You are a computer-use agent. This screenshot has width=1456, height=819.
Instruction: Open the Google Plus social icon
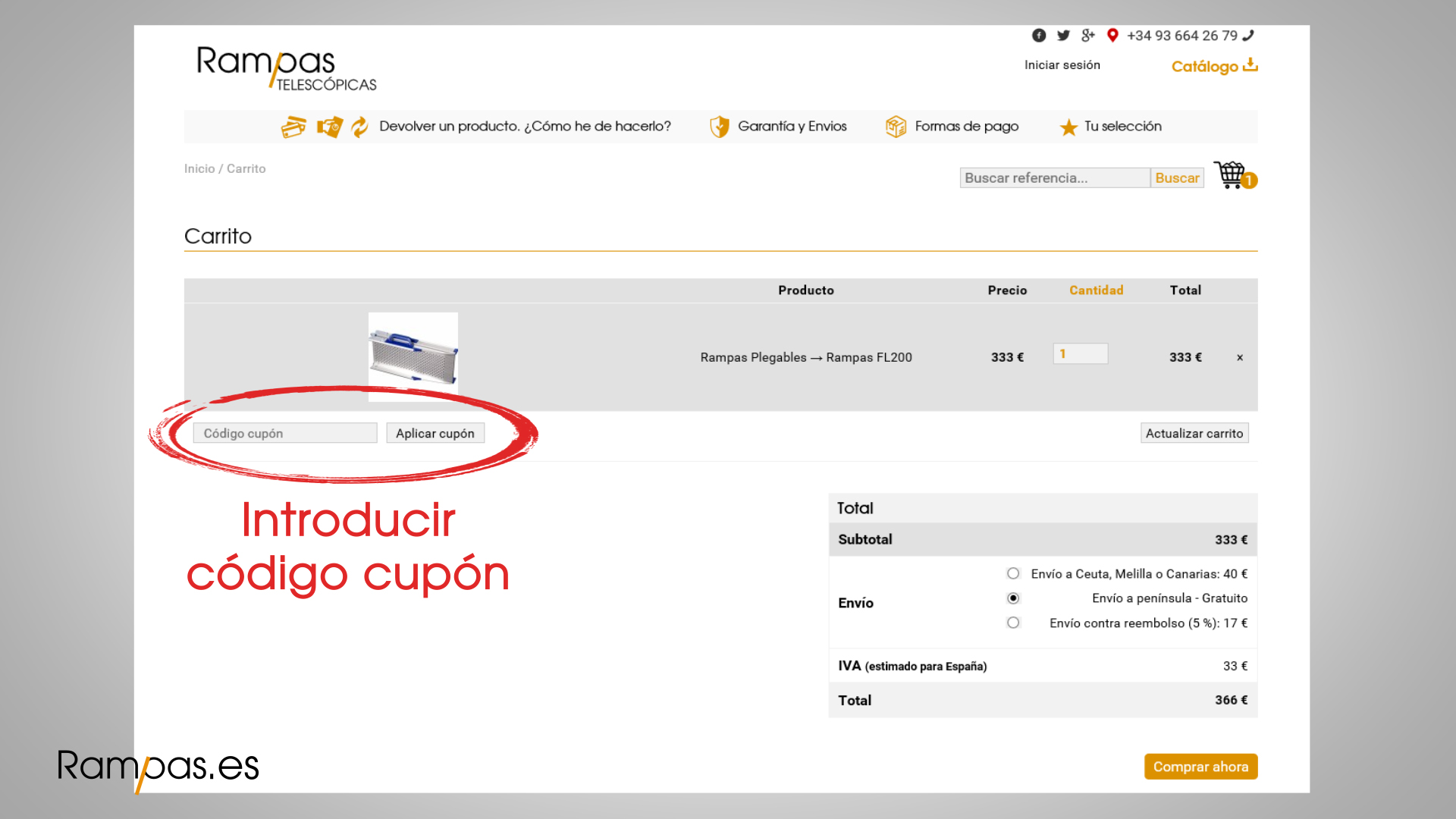tap(1088, 36)
